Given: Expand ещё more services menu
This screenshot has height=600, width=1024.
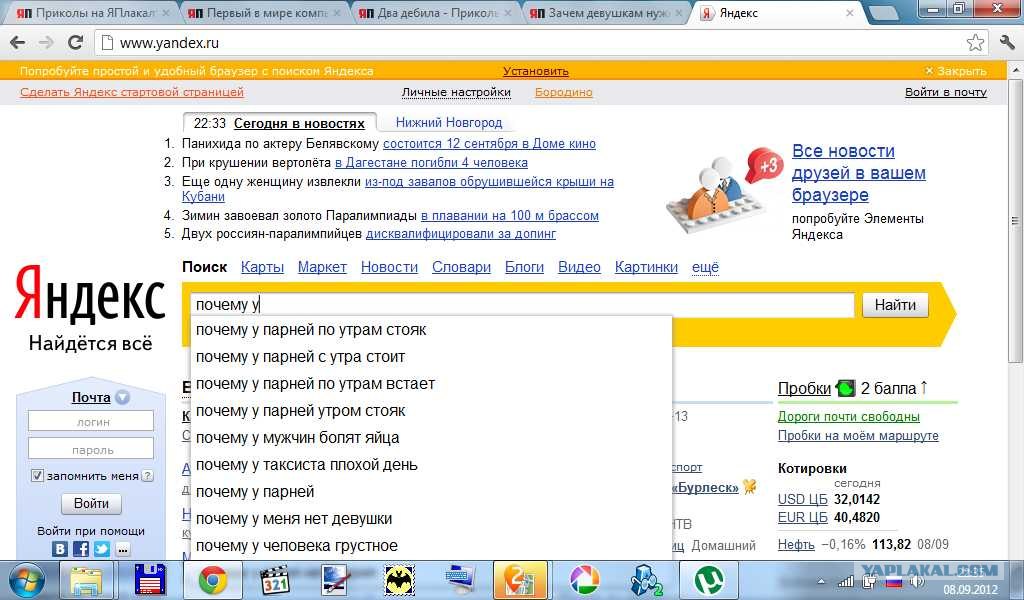Looking at the screenshot, I should [x=705, y=267].
